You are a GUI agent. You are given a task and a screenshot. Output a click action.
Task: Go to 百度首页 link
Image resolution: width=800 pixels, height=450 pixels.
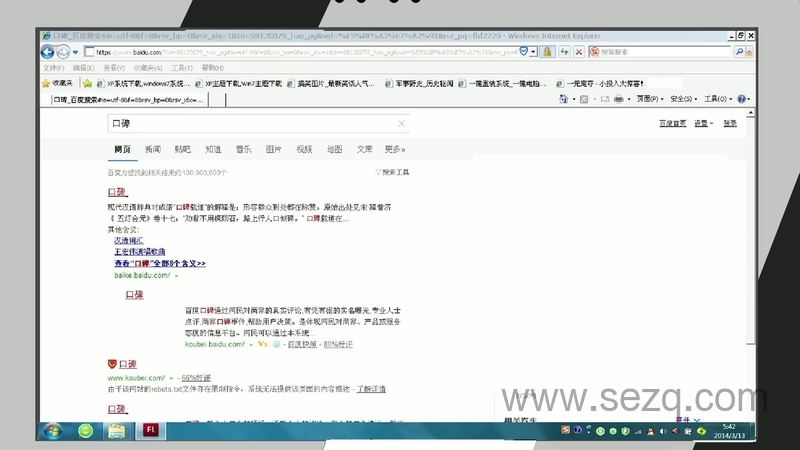pos(672,123)
